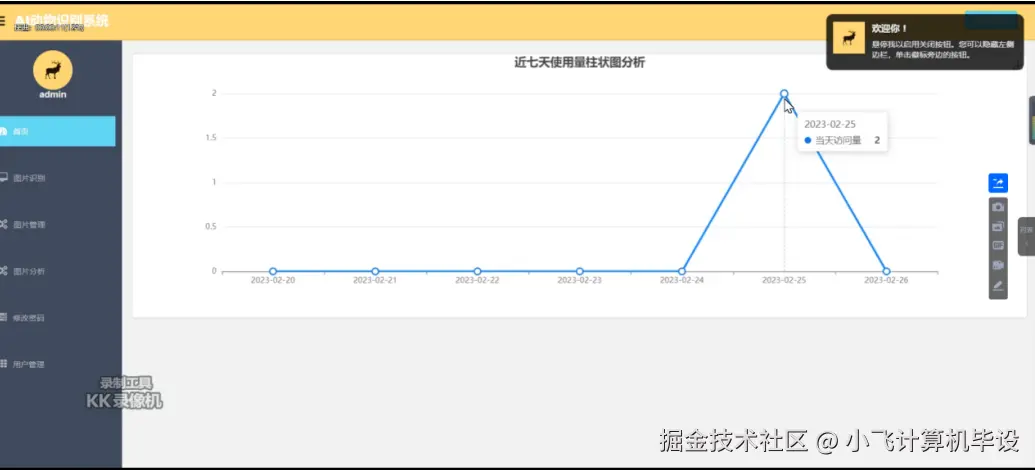The width and height of the screenshot is (1035, 470).
Task: Click the y-axis label 0.5
Action: (x=211, y=226)
